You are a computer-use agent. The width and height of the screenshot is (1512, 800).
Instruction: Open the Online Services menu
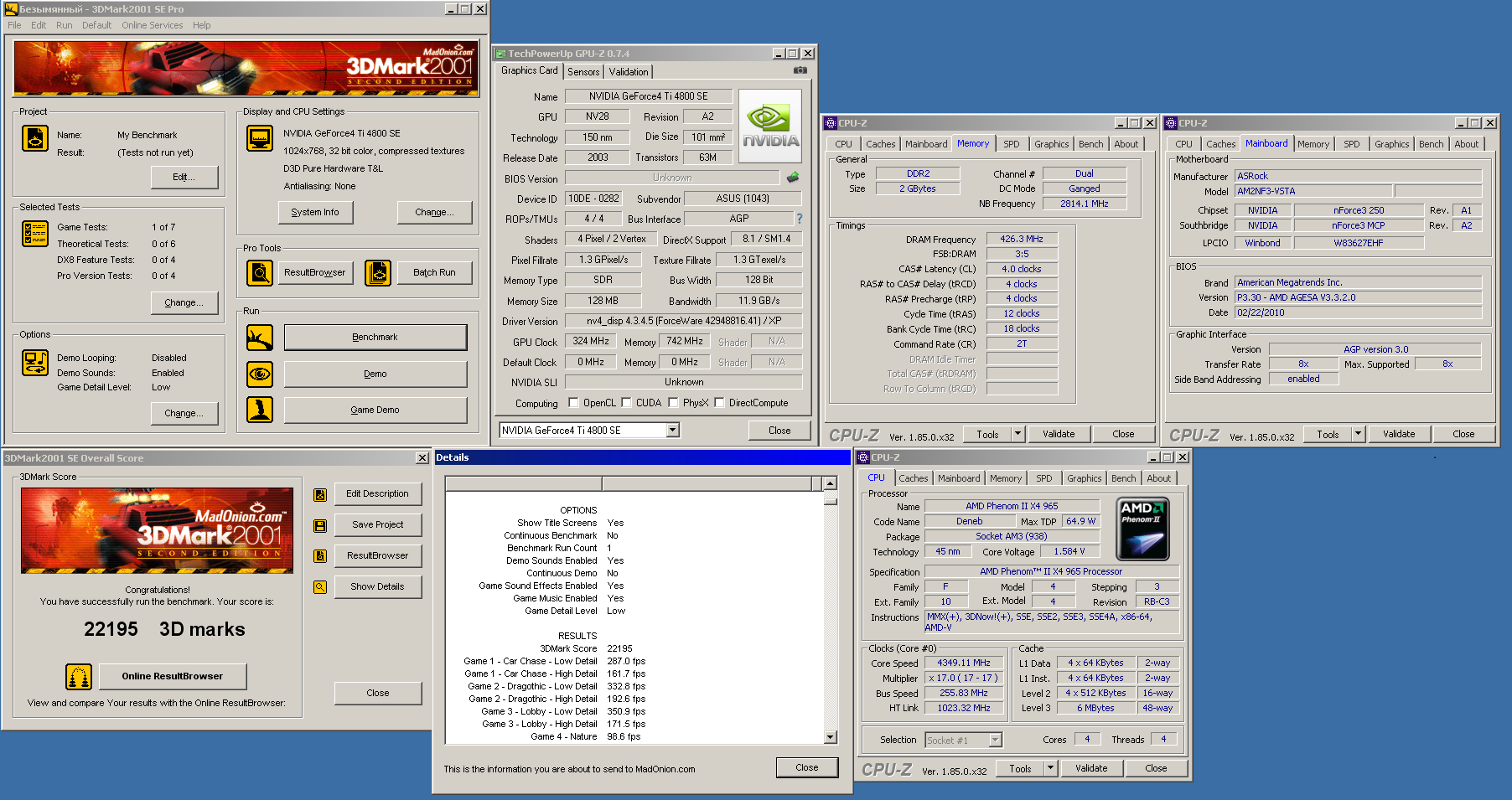tap(152, 25)
